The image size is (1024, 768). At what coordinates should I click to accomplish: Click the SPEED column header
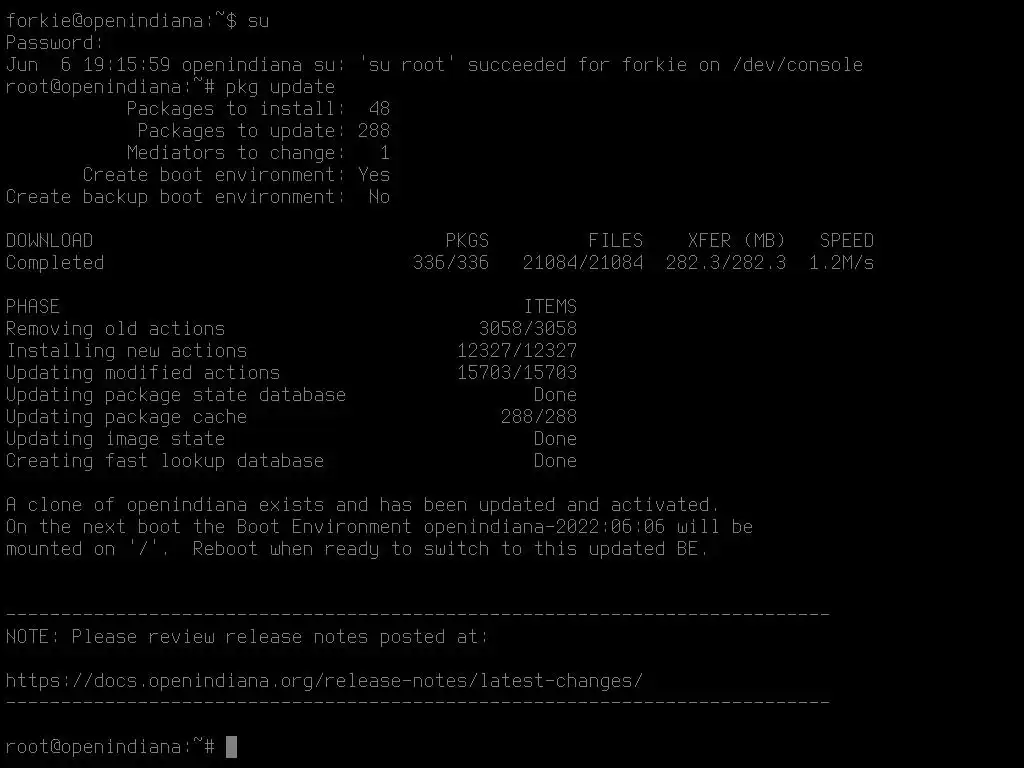click(x=847, y=241)
